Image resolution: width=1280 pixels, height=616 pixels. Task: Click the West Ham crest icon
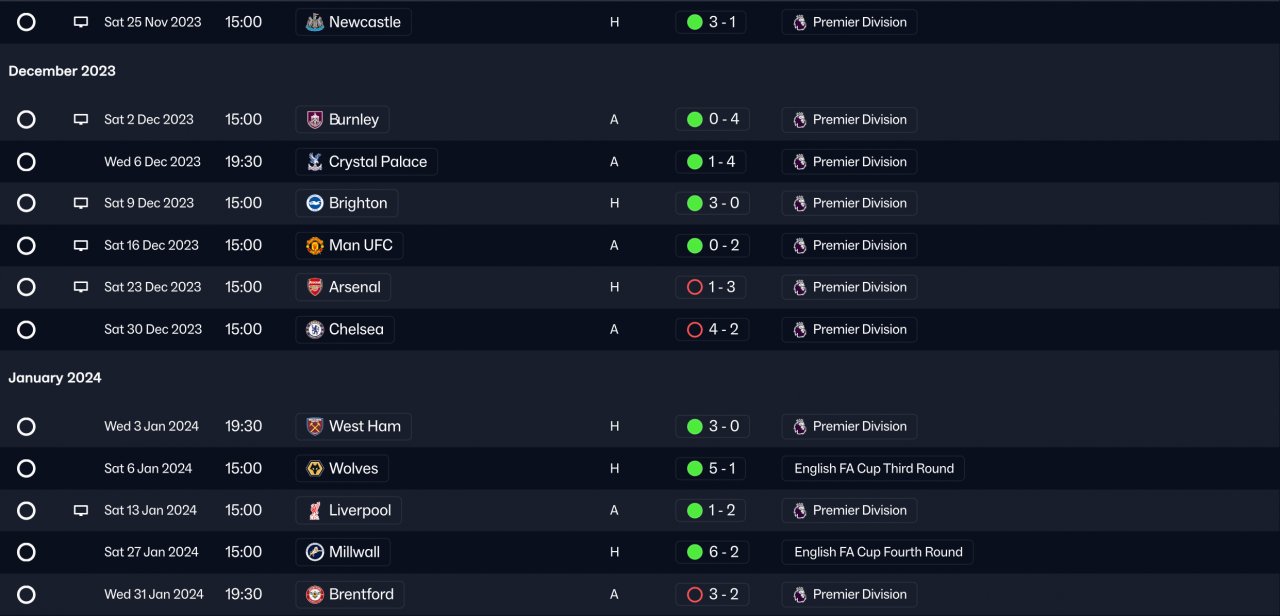click(x=315, y=427)
